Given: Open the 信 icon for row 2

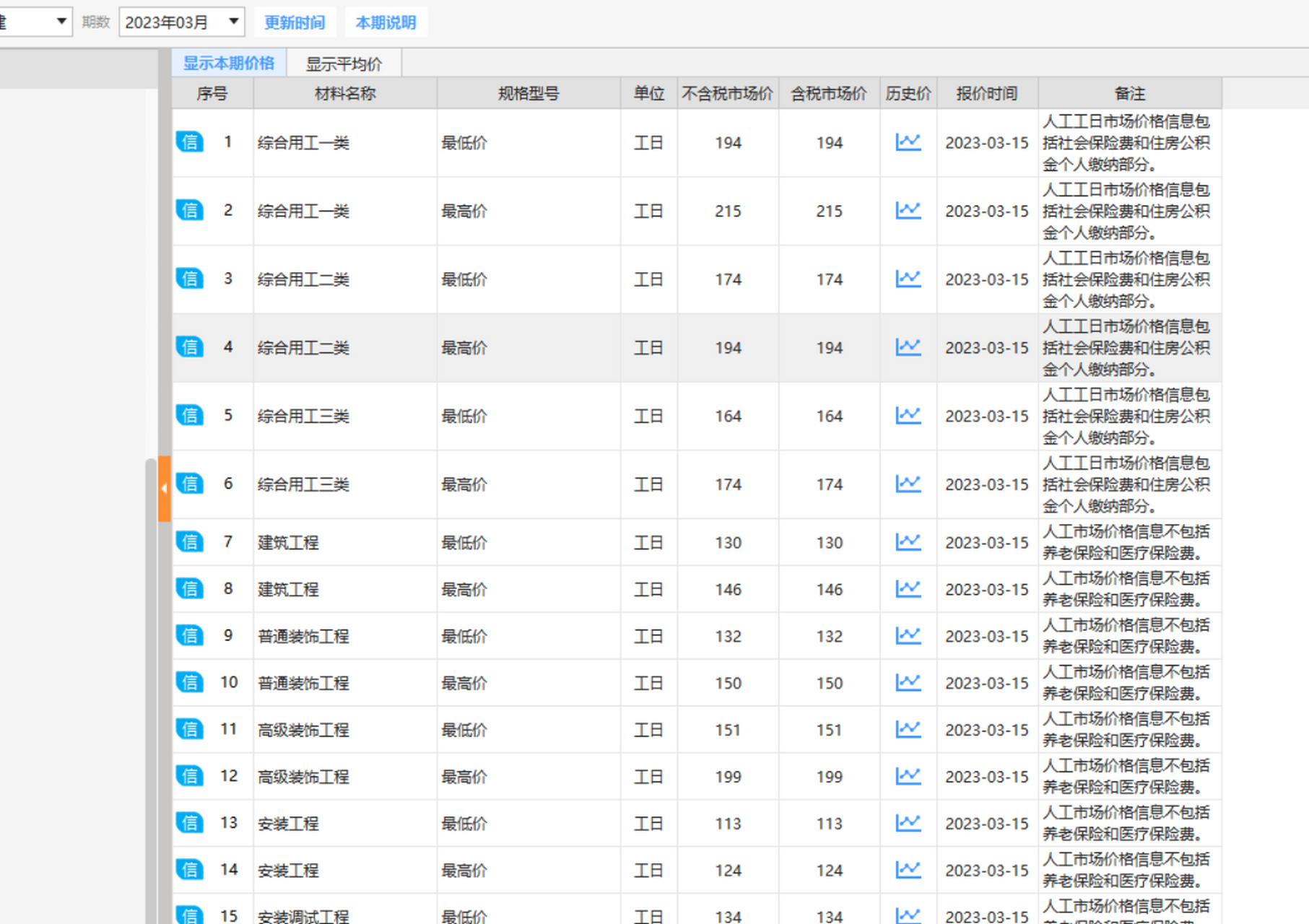Looking at the screenshot, I should tap(190, 210).
